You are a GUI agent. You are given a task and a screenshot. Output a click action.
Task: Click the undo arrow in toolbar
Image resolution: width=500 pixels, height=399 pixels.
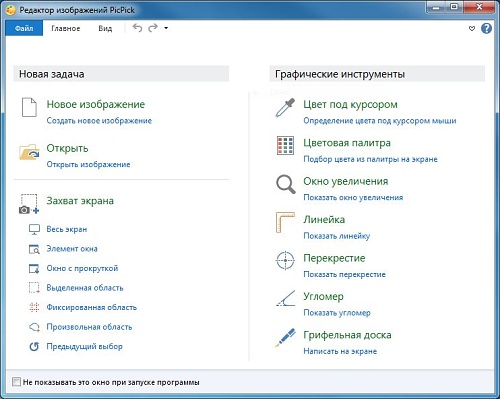[x=137, y=28]
